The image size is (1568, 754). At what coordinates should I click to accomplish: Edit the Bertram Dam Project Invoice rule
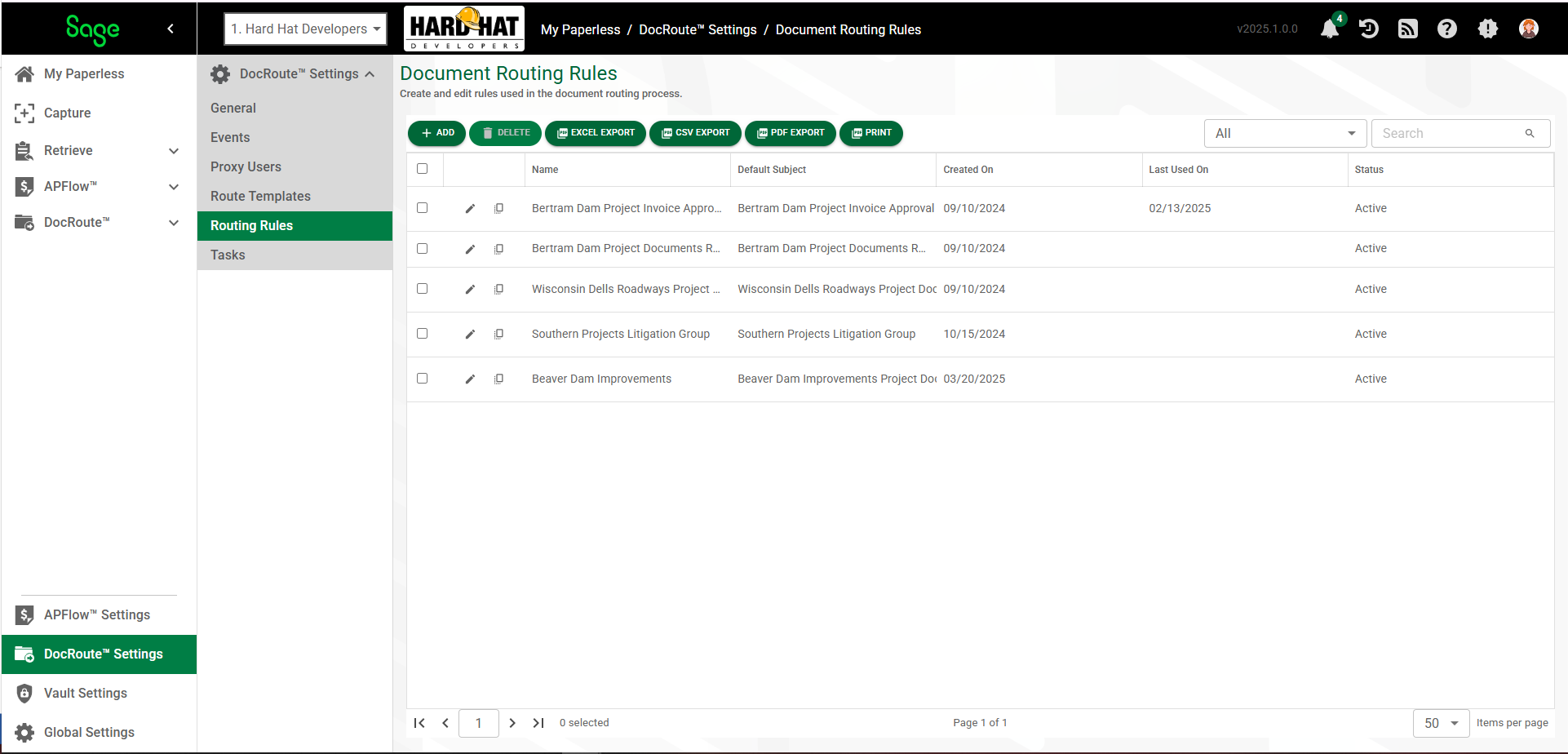[470, 209]
